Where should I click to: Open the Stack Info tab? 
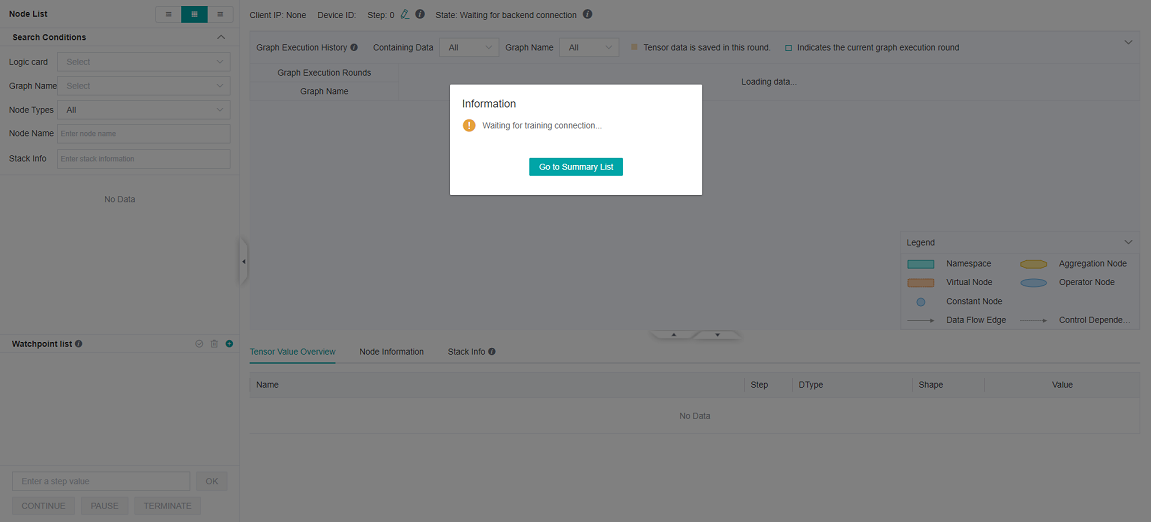coord(466,352)
